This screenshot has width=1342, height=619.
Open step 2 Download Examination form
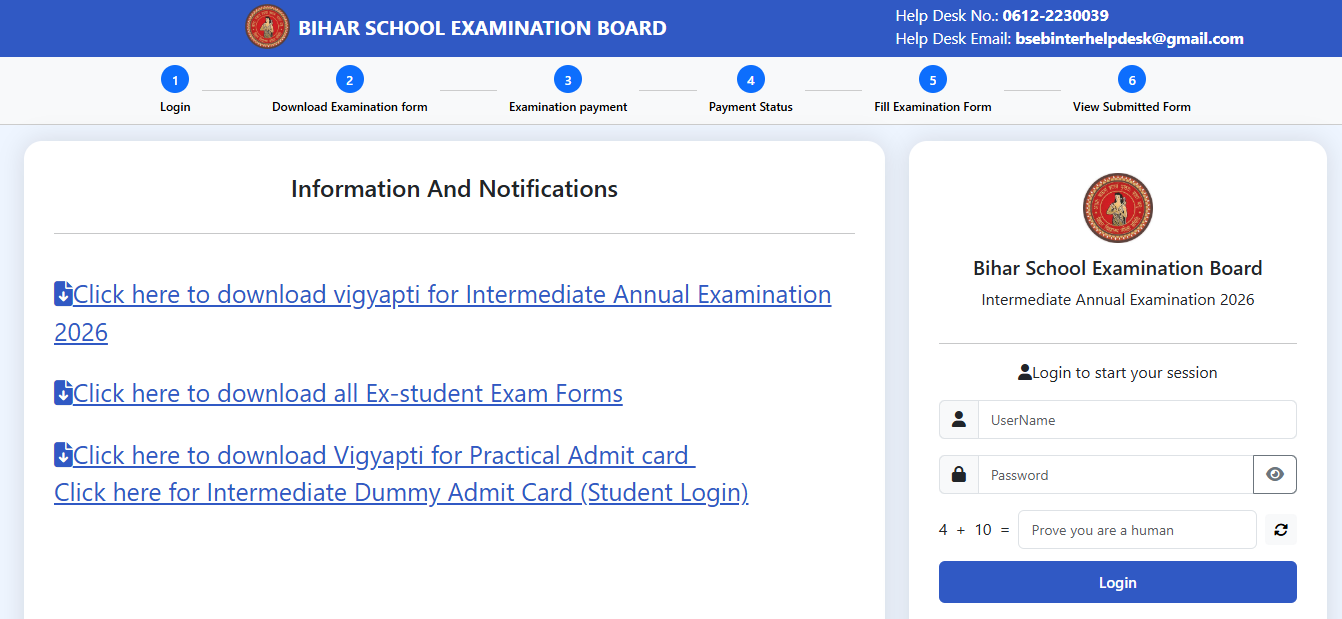click(x=349, y=79)
